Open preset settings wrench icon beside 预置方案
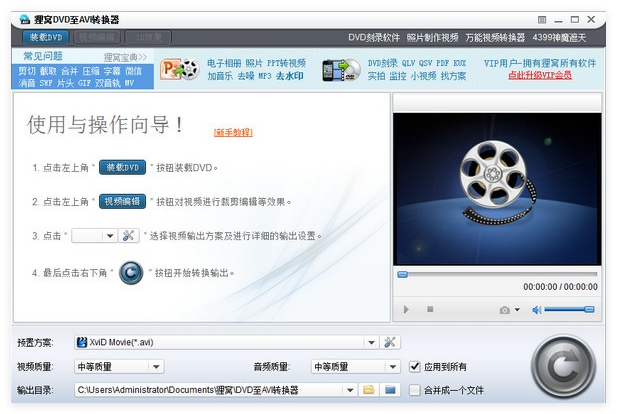This screenshot has width=617, height=414. [x=390, y=342]
